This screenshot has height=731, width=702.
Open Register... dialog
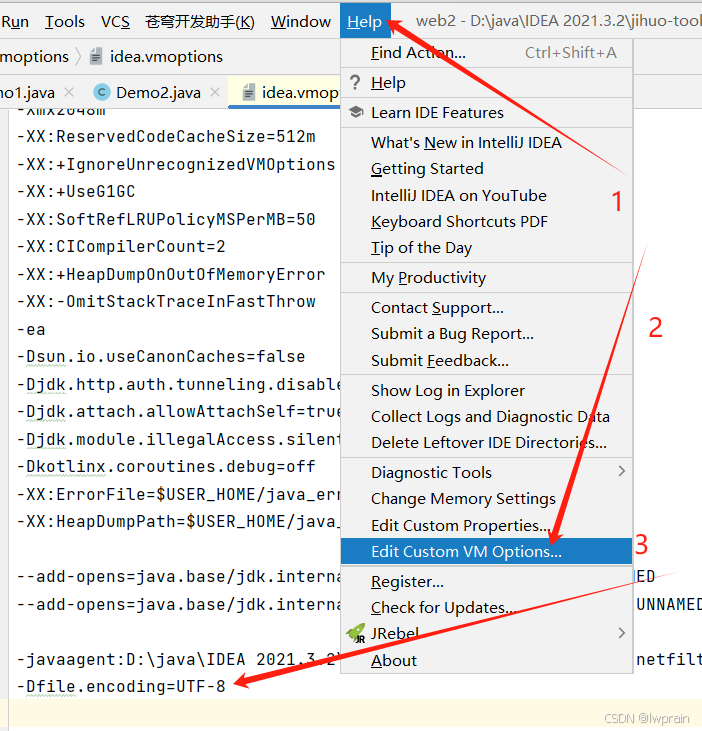[486, 582]
